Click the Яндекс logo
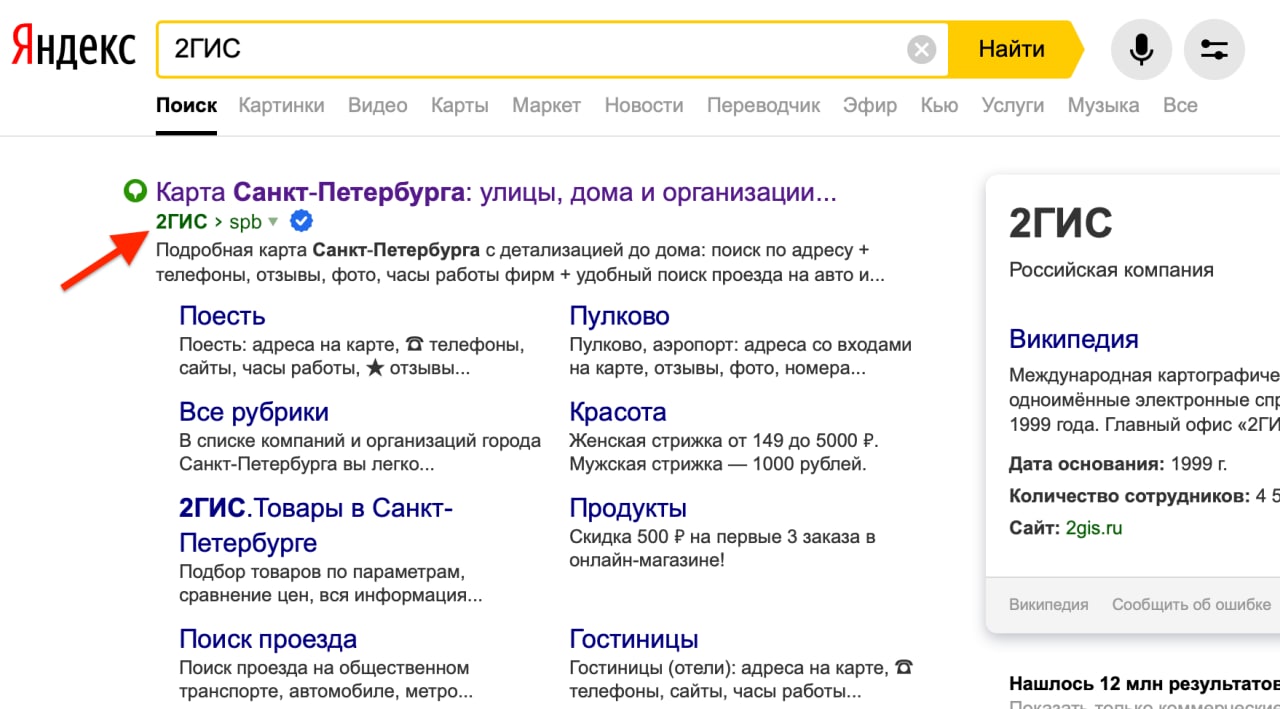The width and height of the screenshot is (1280, 709). pos(73,48)
